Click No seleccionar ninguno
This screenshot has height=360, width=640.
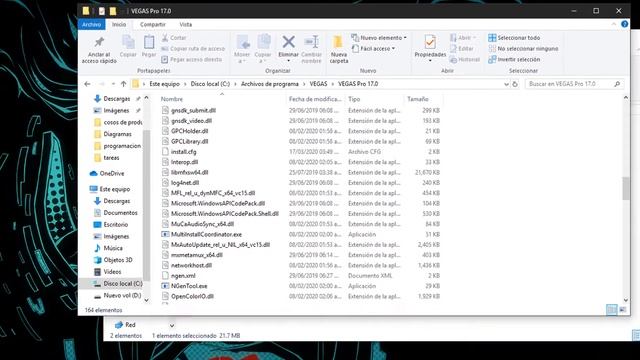pos(523,49)
